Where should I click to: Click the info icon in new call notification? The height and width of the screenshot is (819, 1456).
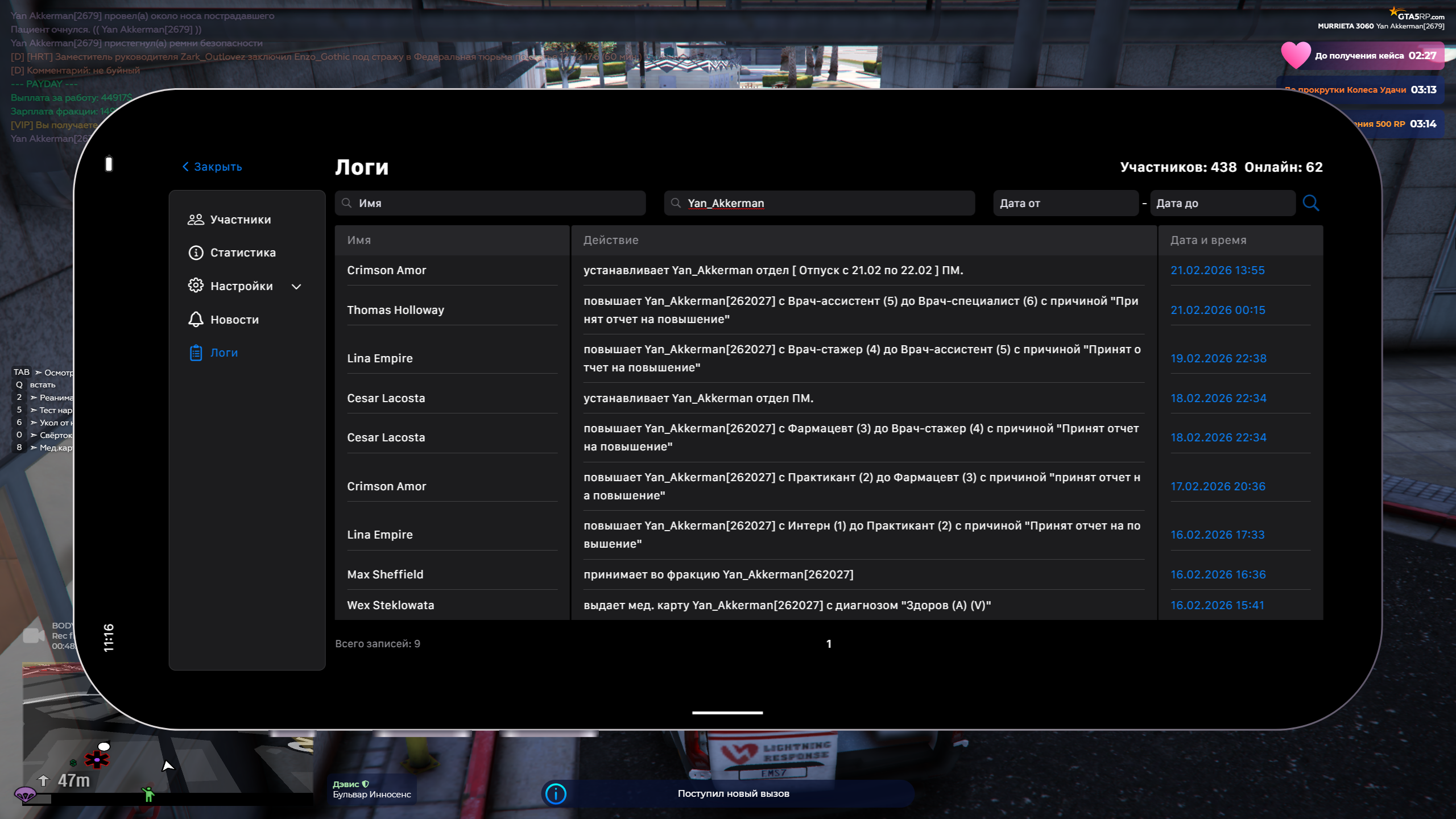click(x=556, y=793)
